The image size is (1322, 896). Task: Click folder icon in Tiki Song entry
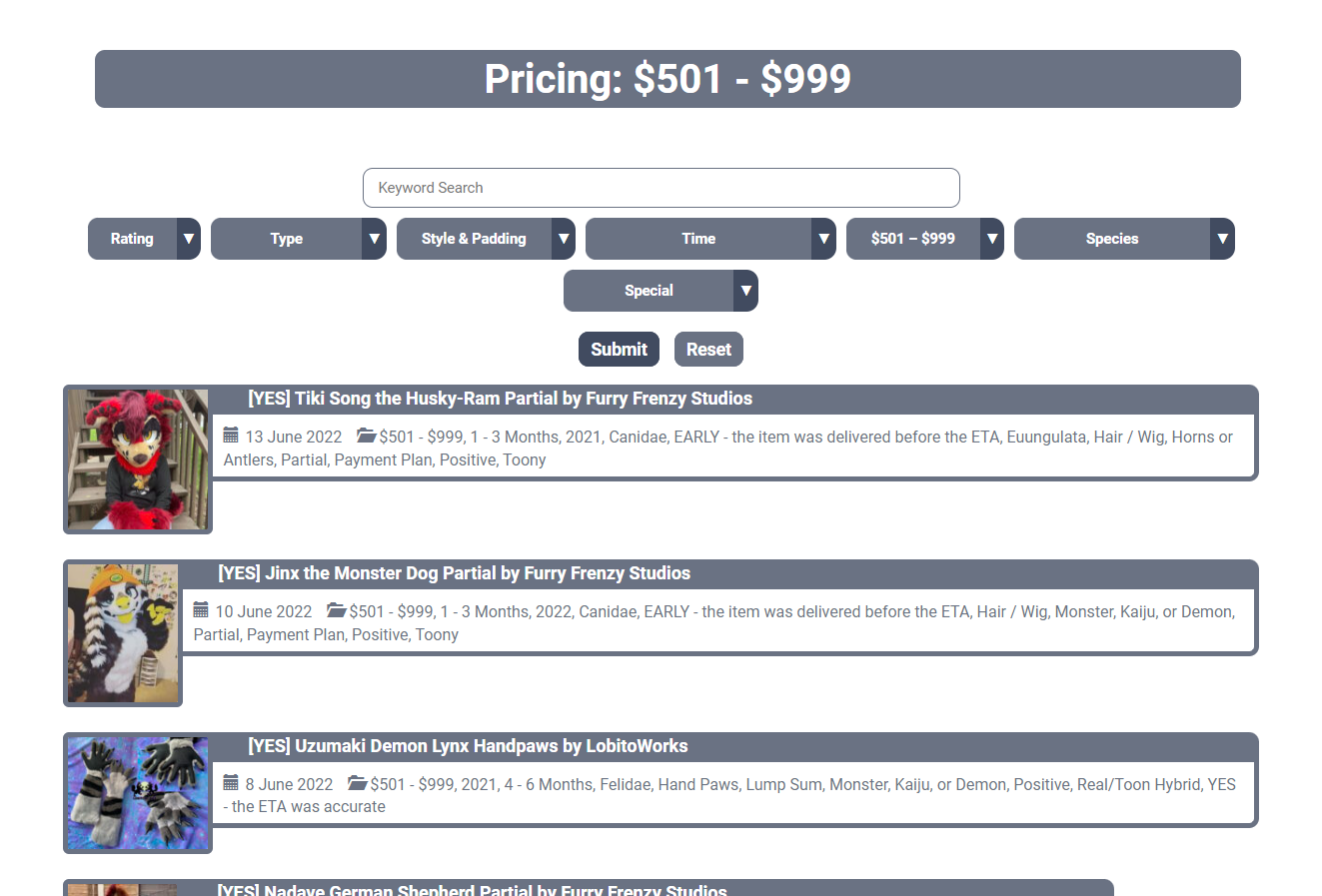click(366, 436)
